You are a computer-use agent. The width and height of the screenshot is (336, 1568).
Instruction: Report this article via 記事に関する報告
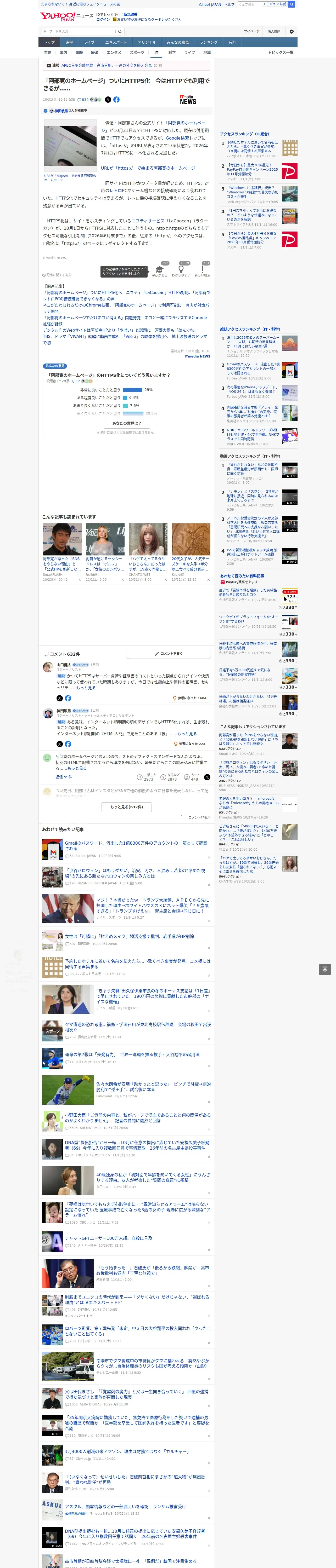click(57, 275)
